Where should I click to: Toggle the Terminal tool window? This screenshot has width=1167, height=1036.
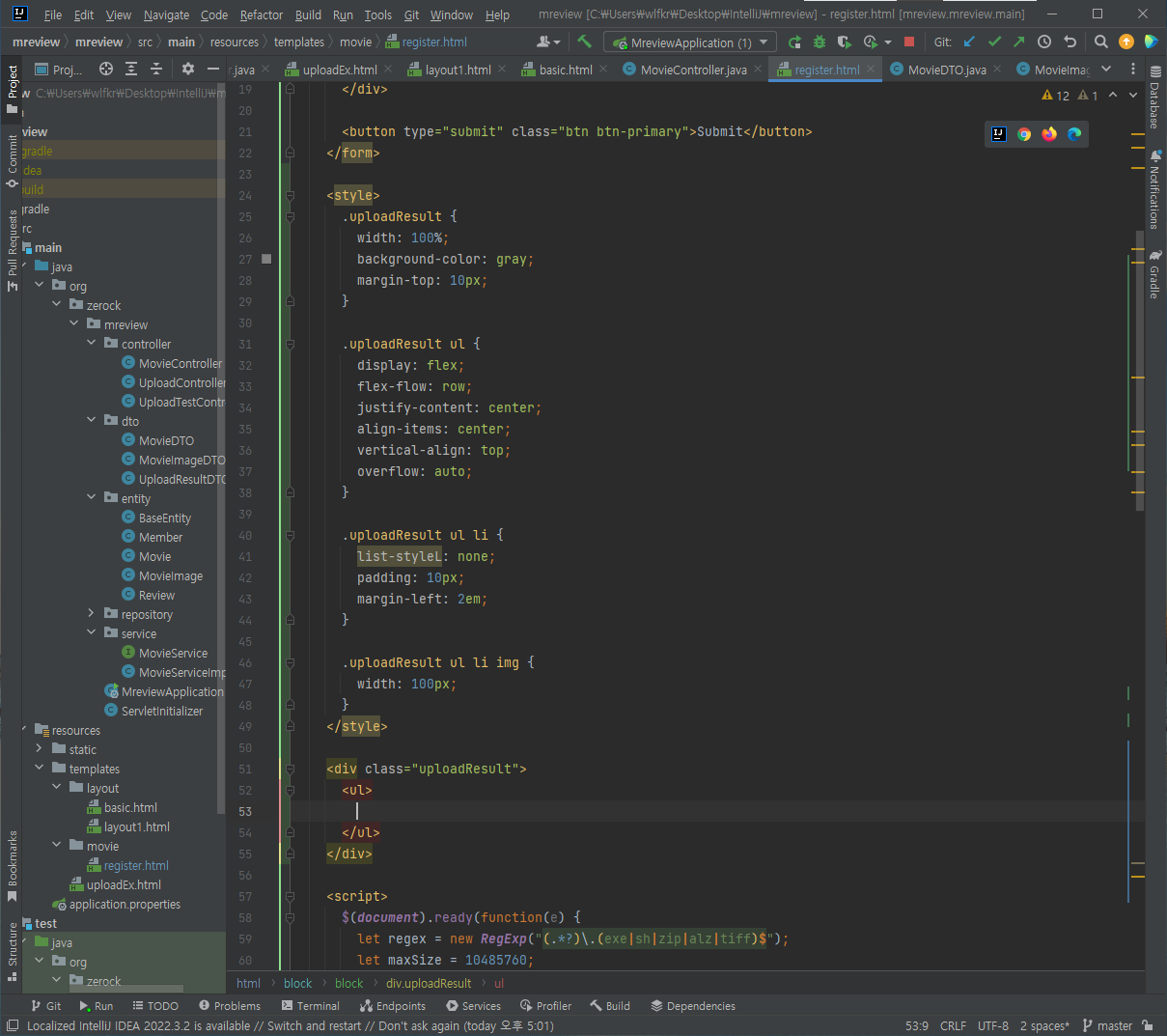(310, 1005)
